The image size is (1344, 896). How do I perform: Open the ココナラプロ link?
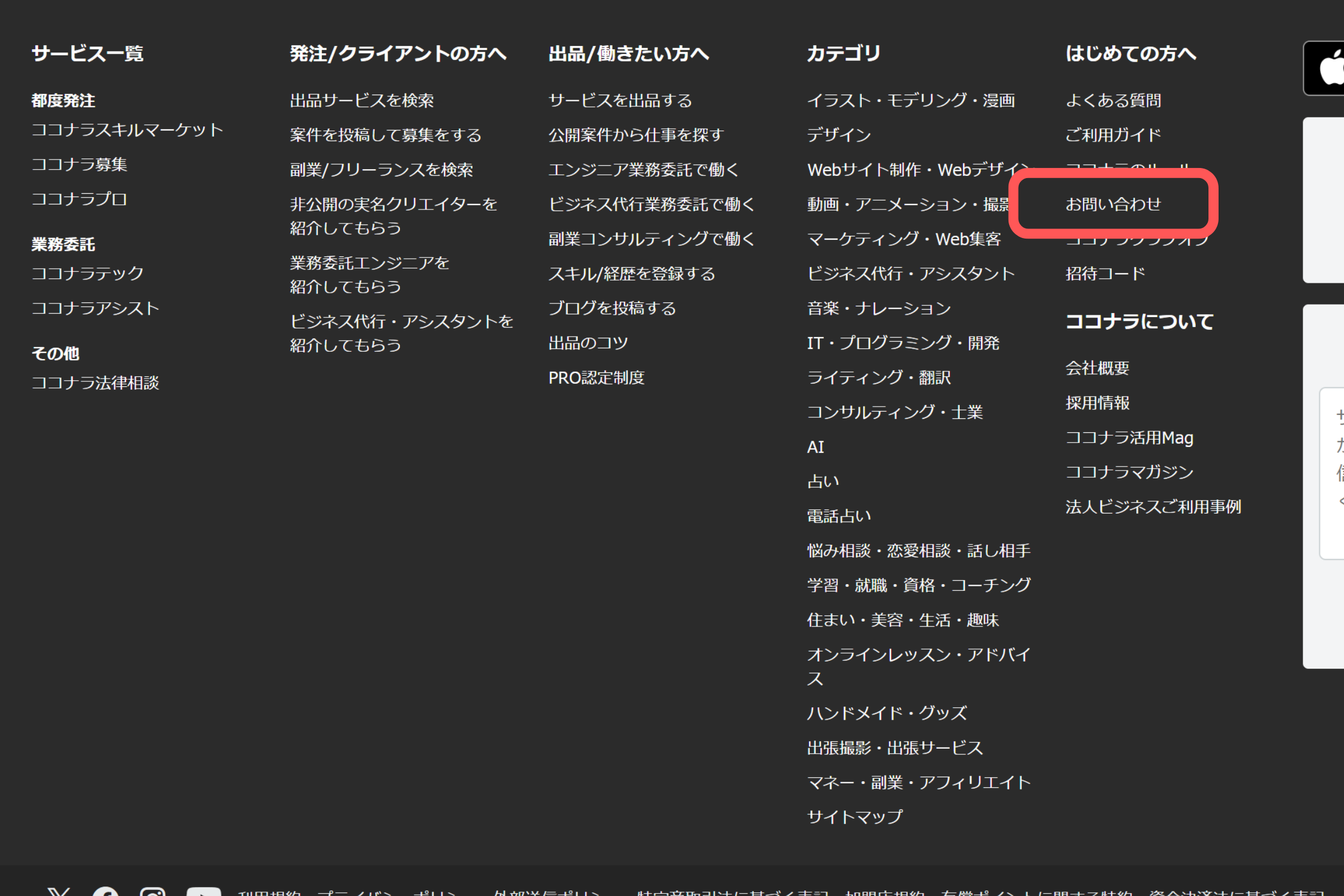click(x=80, y=199)
